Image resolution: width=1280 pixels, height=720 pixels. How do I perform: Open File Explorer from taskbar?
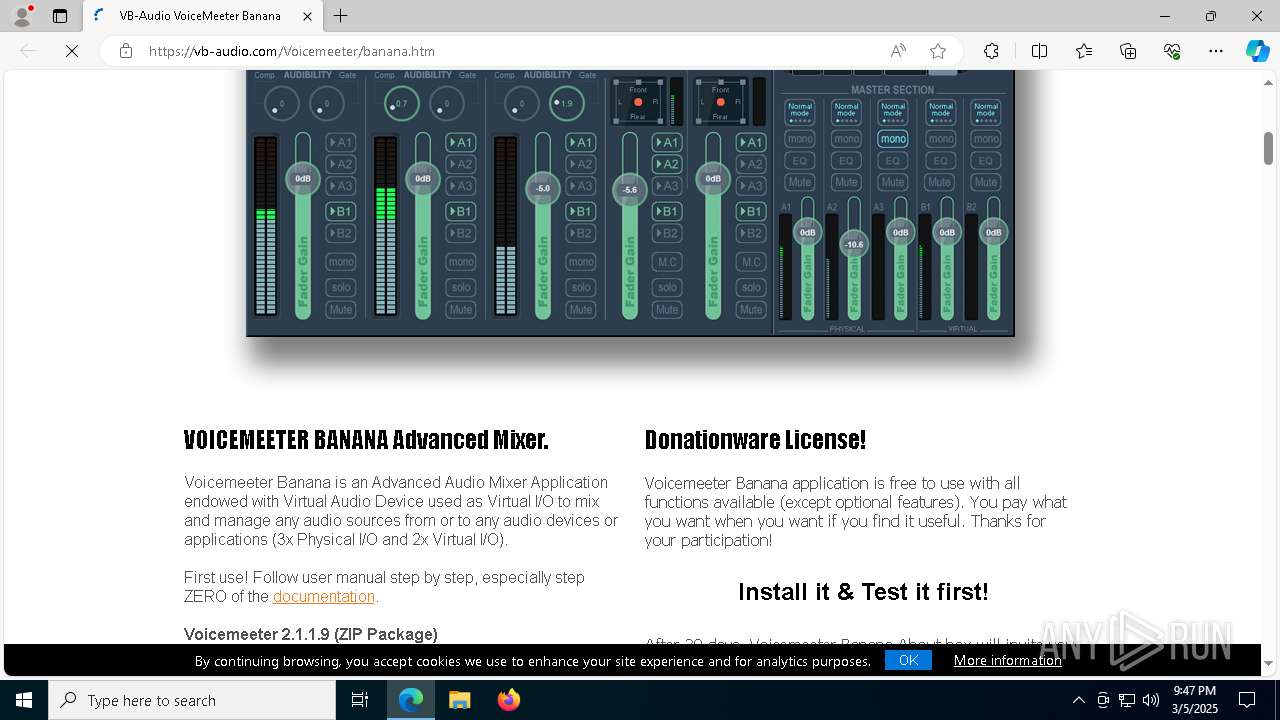coord(459,700)
